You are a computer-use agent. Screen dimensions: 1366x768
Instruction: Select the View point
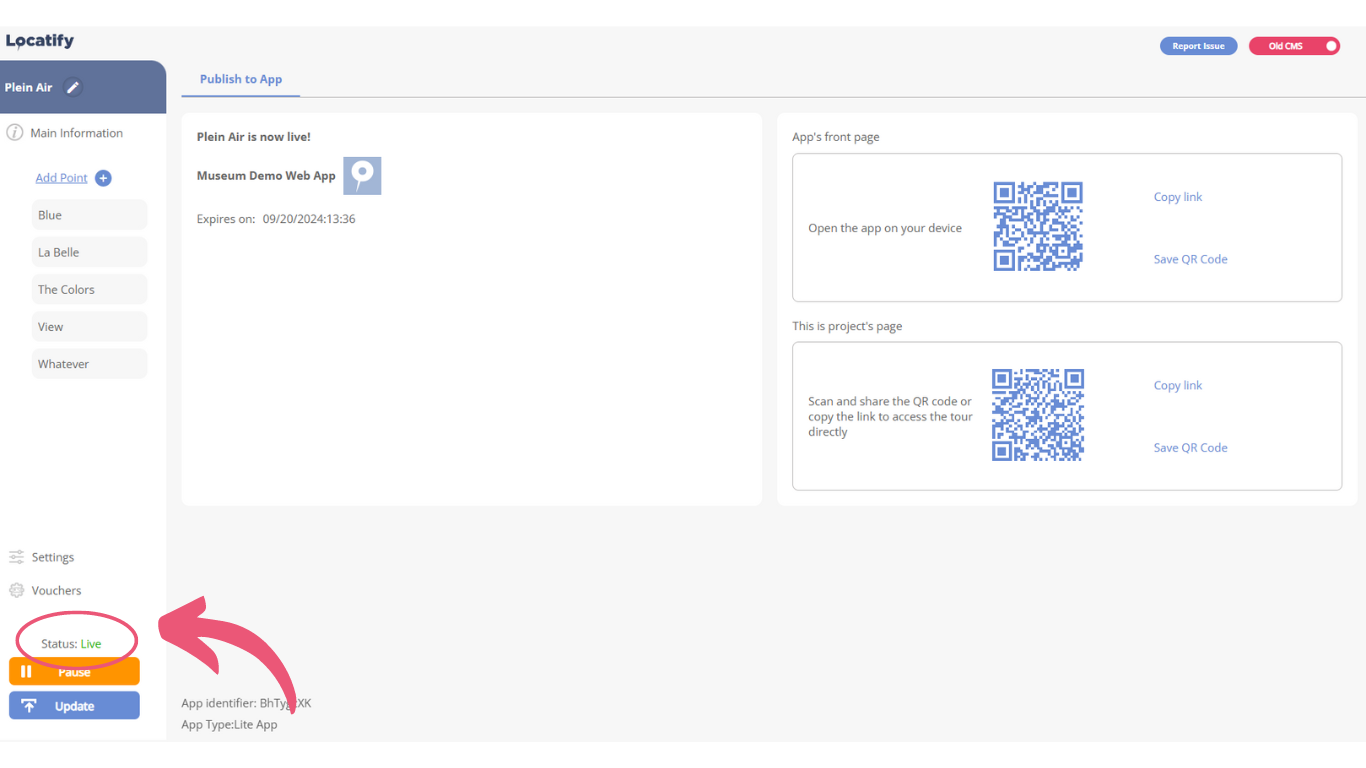(89, 327)
